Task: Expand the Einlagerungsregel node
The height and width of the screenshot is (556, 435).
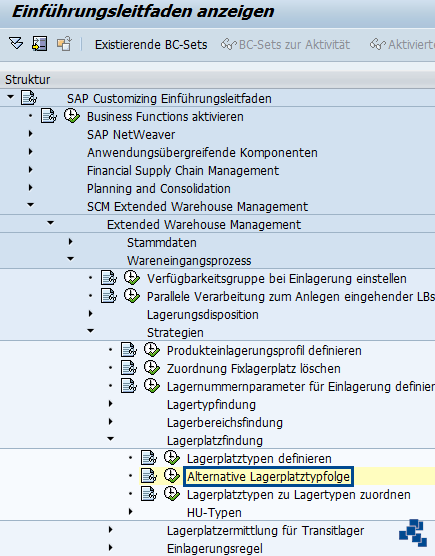Action: click(111, 548)
